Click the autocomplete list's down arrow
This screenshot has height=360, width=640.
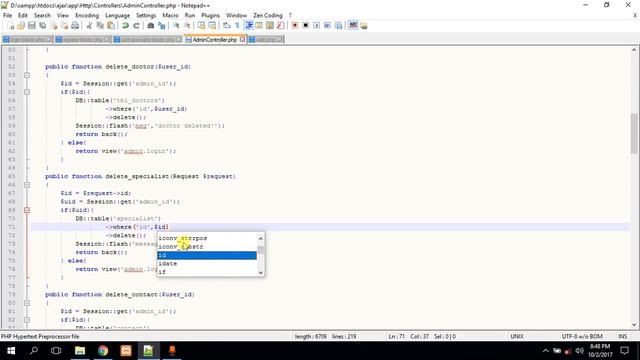pos(261,272)
